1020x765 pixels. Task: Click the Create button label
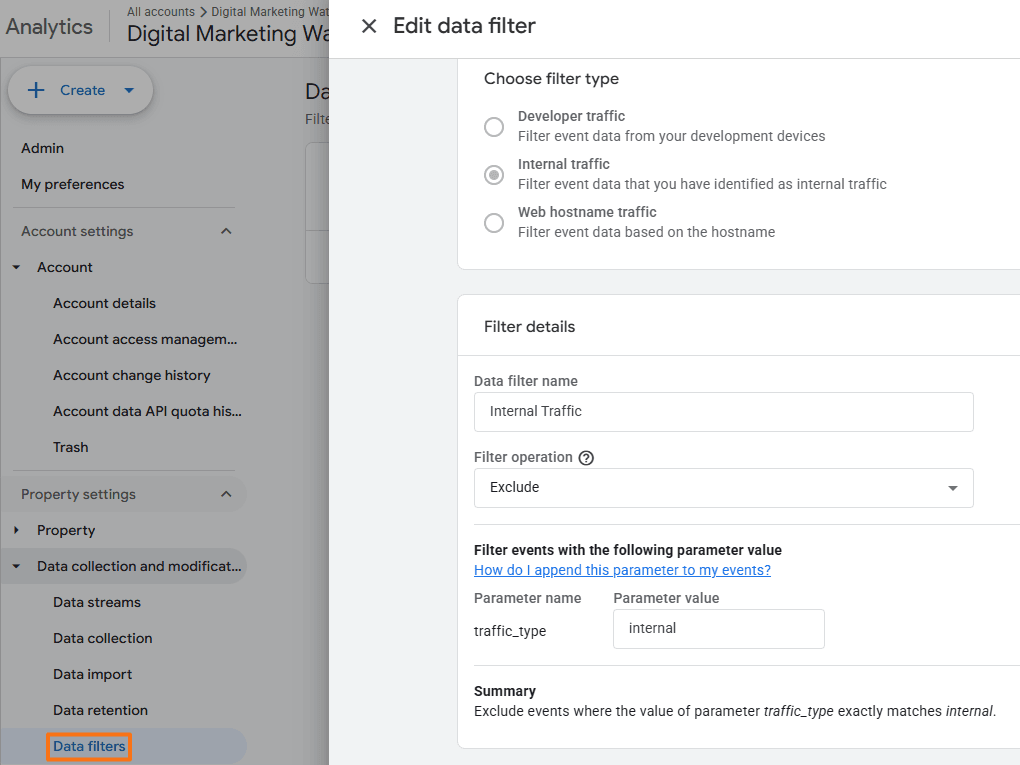coord(83,90)
